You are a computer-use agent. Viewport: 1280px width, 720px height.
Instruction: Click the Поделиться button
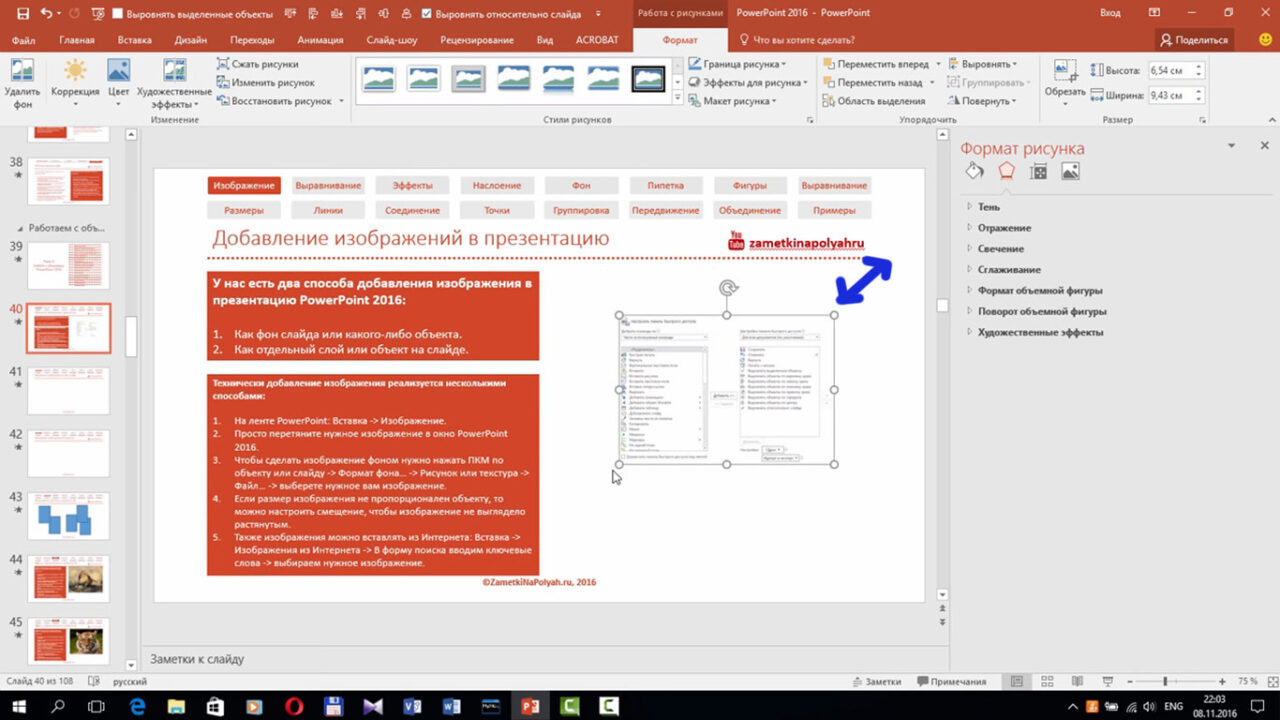[1193, 40]
